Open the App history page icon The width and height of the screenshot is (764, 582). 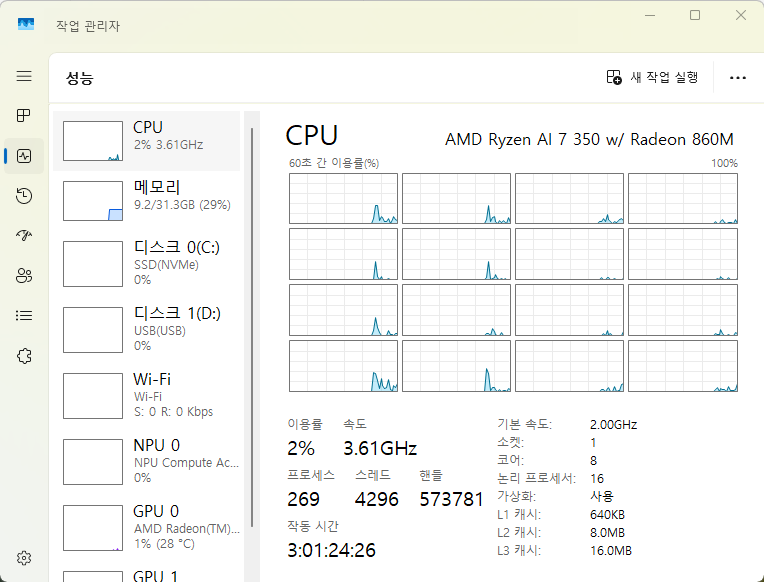24,196
